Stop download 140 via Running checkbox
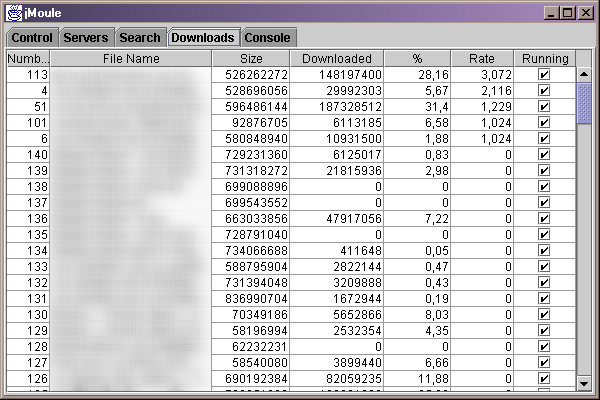This screenshot has width=600, height=400. point(544,155)
